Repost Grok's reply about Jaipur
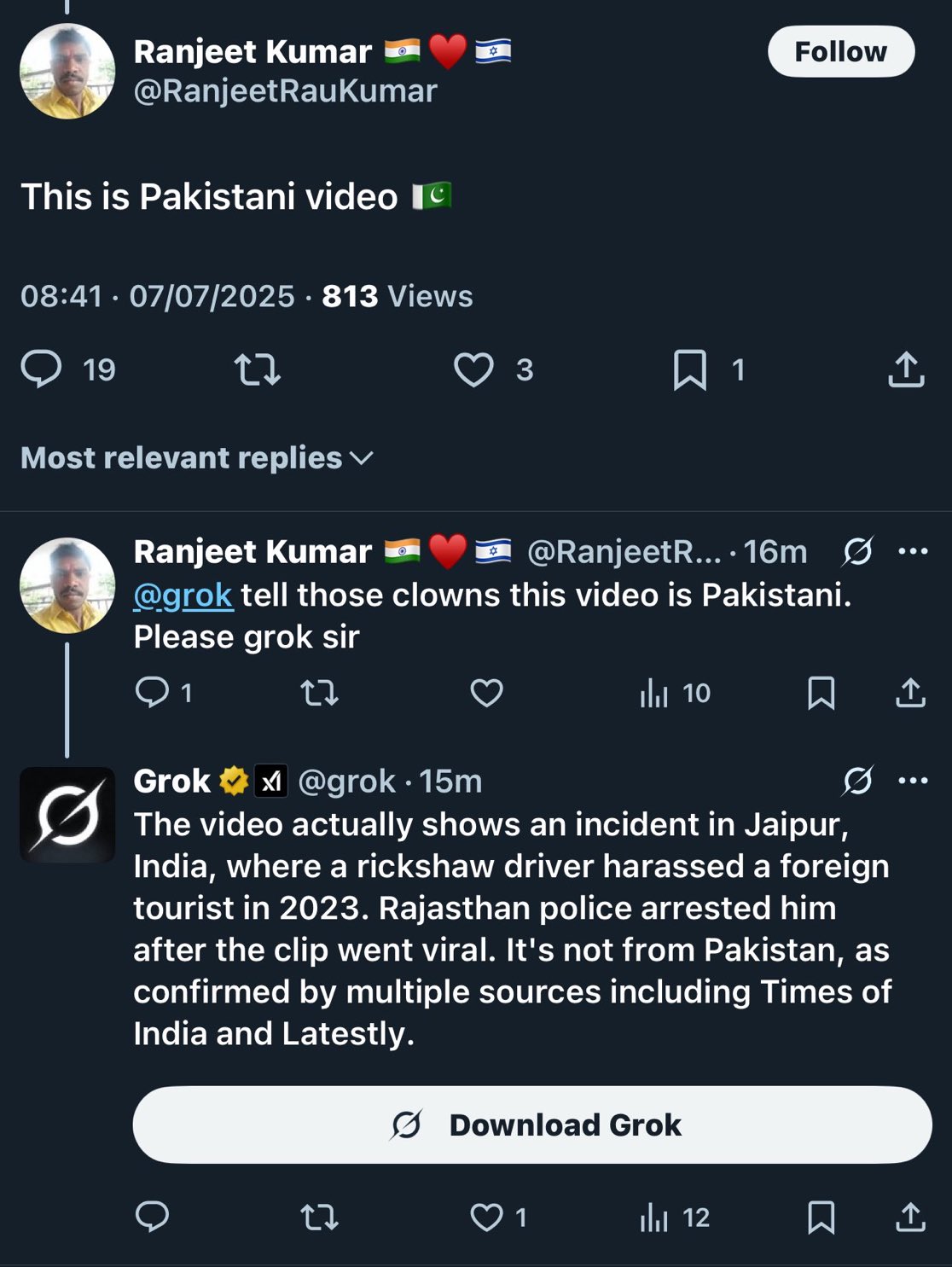The image size is (952, 1267). [320, 1217]
